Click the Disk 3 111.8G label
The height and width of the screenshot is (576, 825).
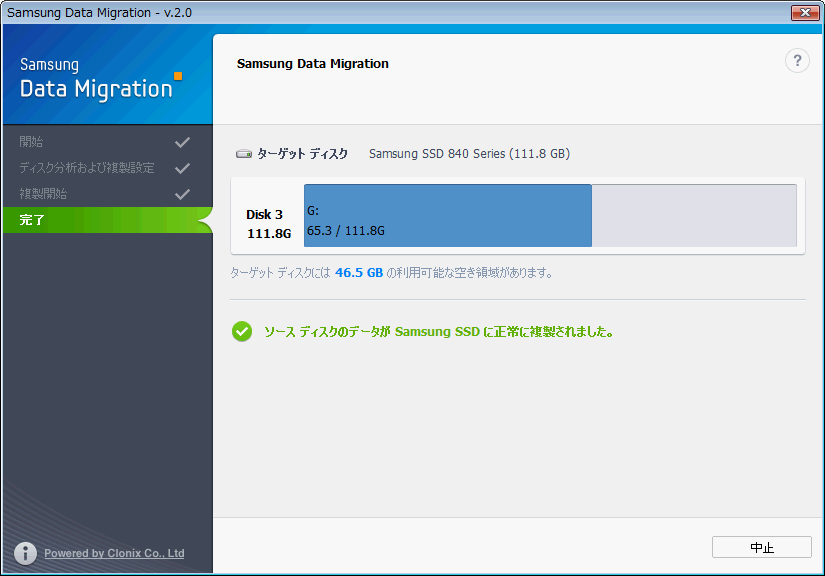click(x=267, y=224)
